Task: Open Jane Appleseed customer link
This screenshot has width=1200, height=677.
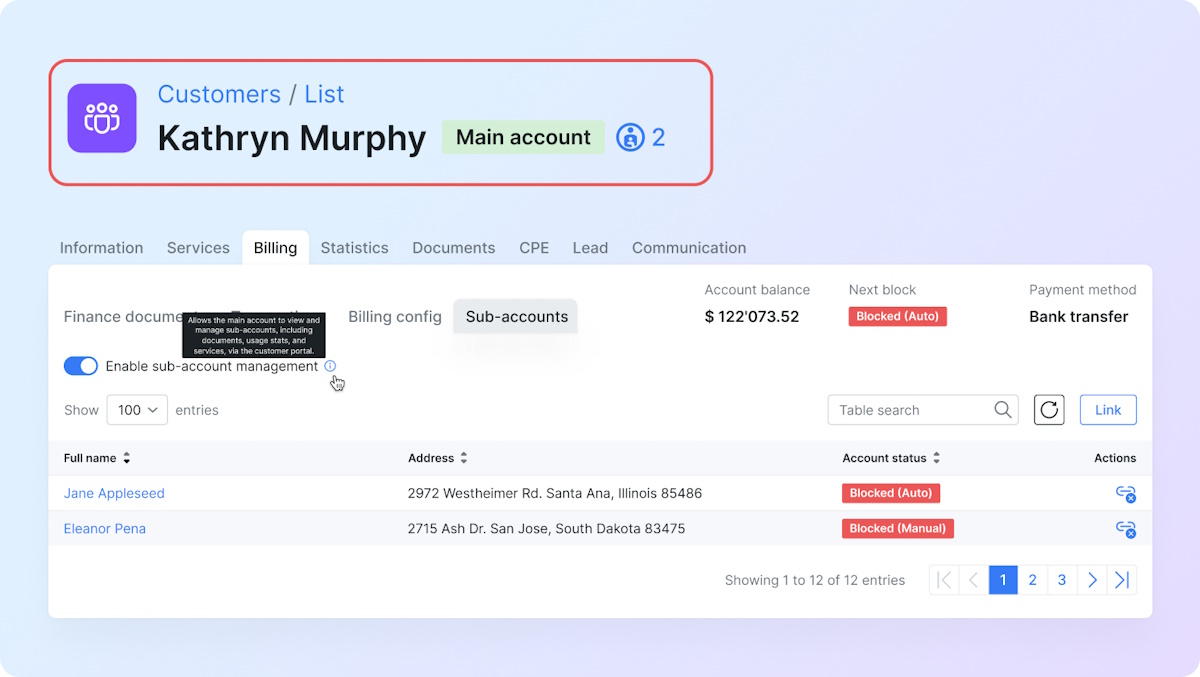Action: [114, 494]
